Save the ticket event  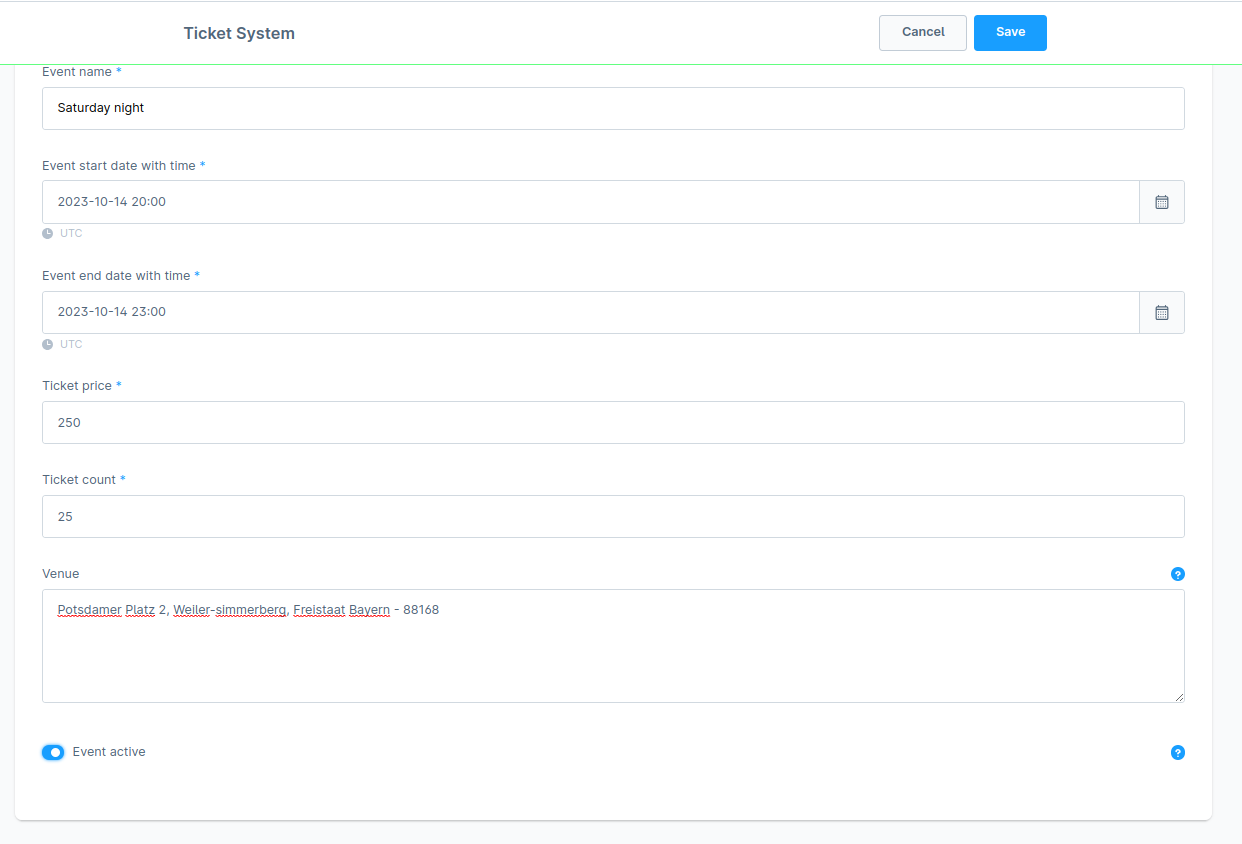(1010, 32)
